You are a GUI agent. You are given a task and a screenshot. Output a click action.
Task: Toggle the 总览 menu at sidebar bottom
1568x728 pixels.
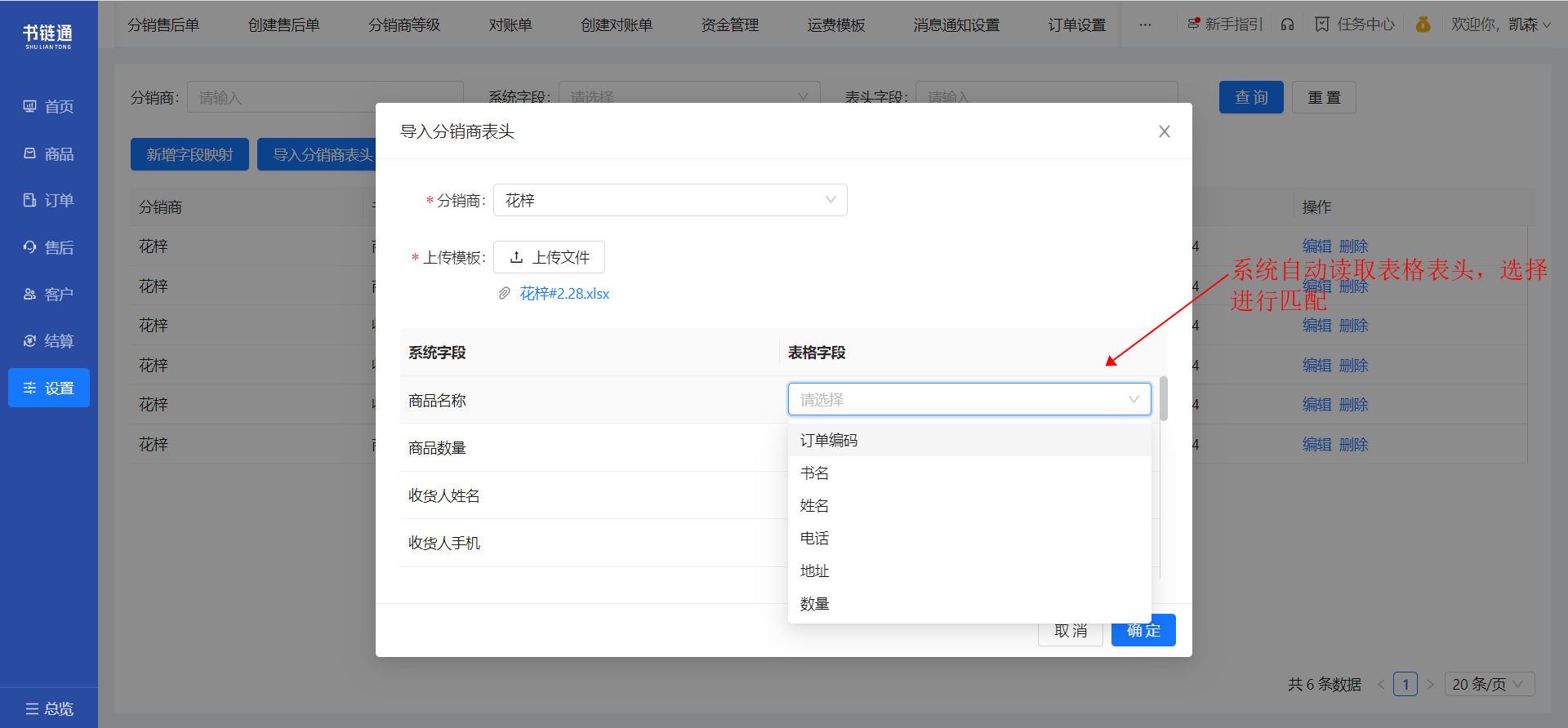48,708
